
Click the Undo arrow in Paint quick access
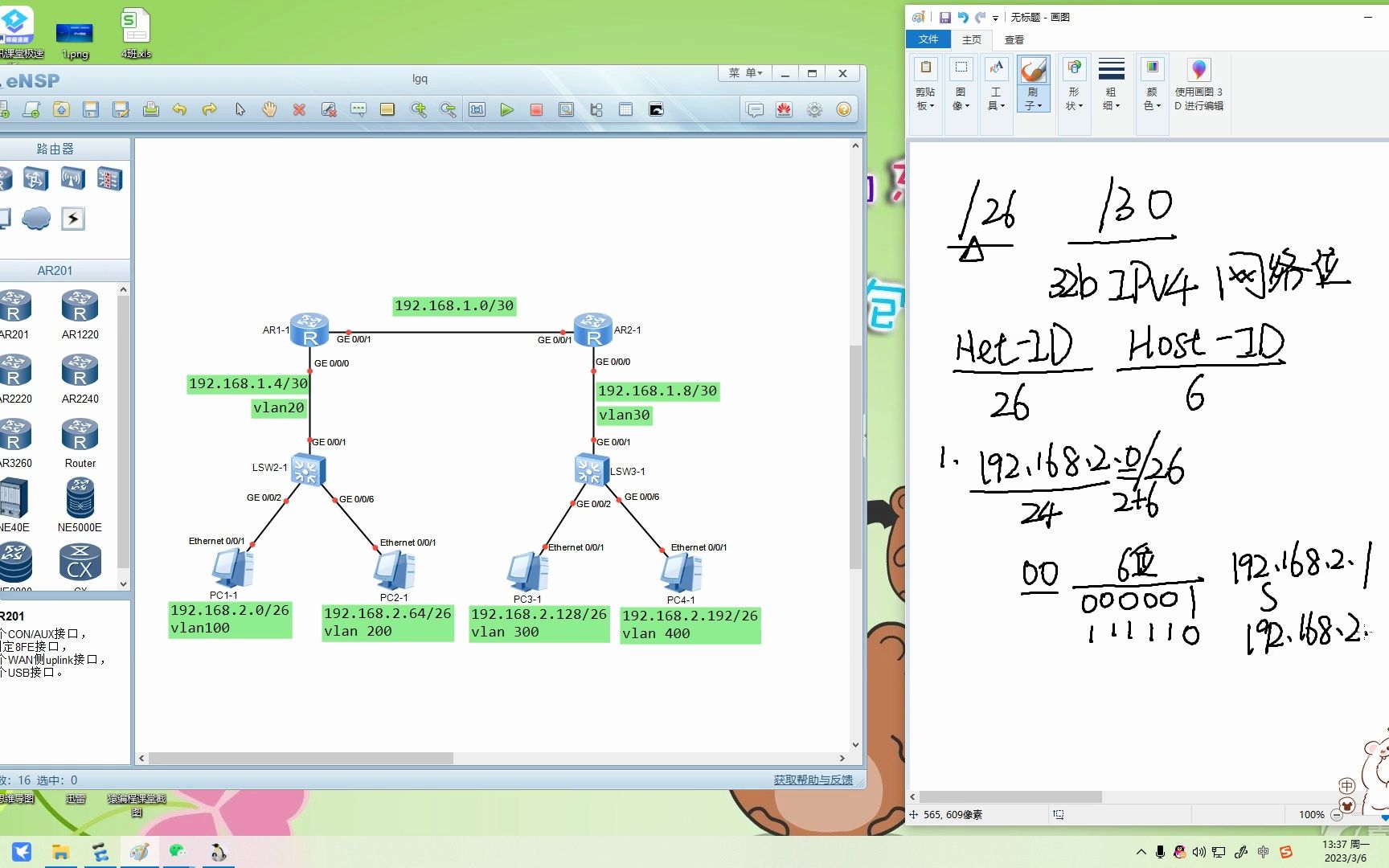(x=962, y=17)
